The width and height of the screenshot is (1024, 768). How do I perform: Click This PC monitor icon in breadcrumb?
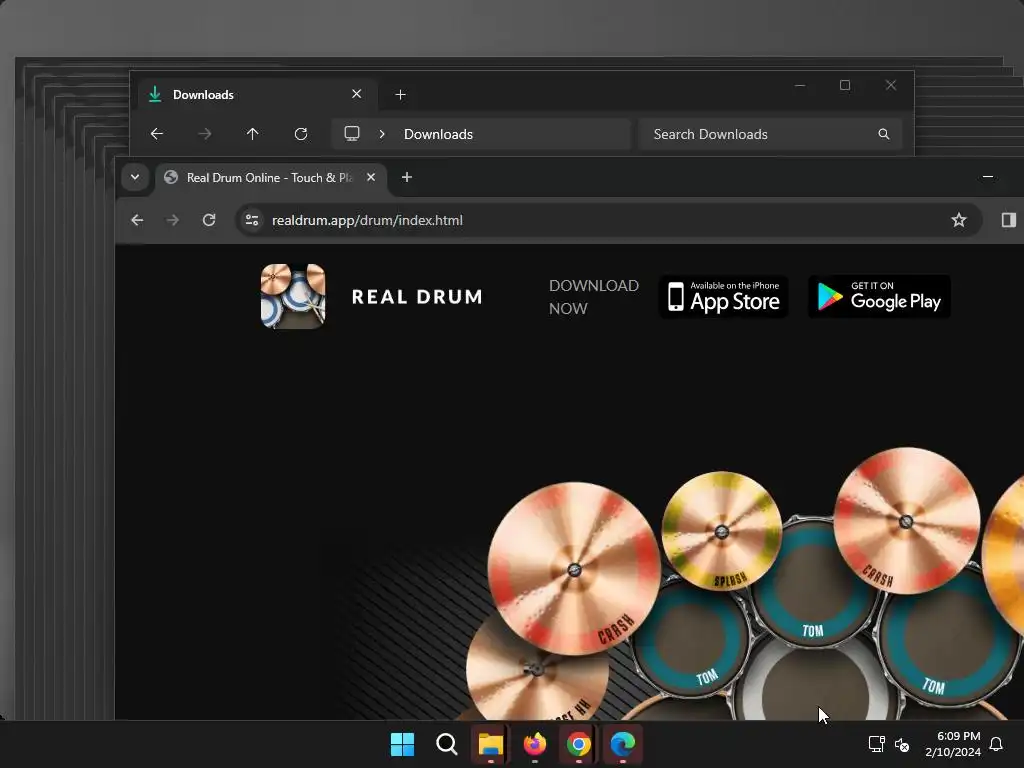(x=352, y=134)
